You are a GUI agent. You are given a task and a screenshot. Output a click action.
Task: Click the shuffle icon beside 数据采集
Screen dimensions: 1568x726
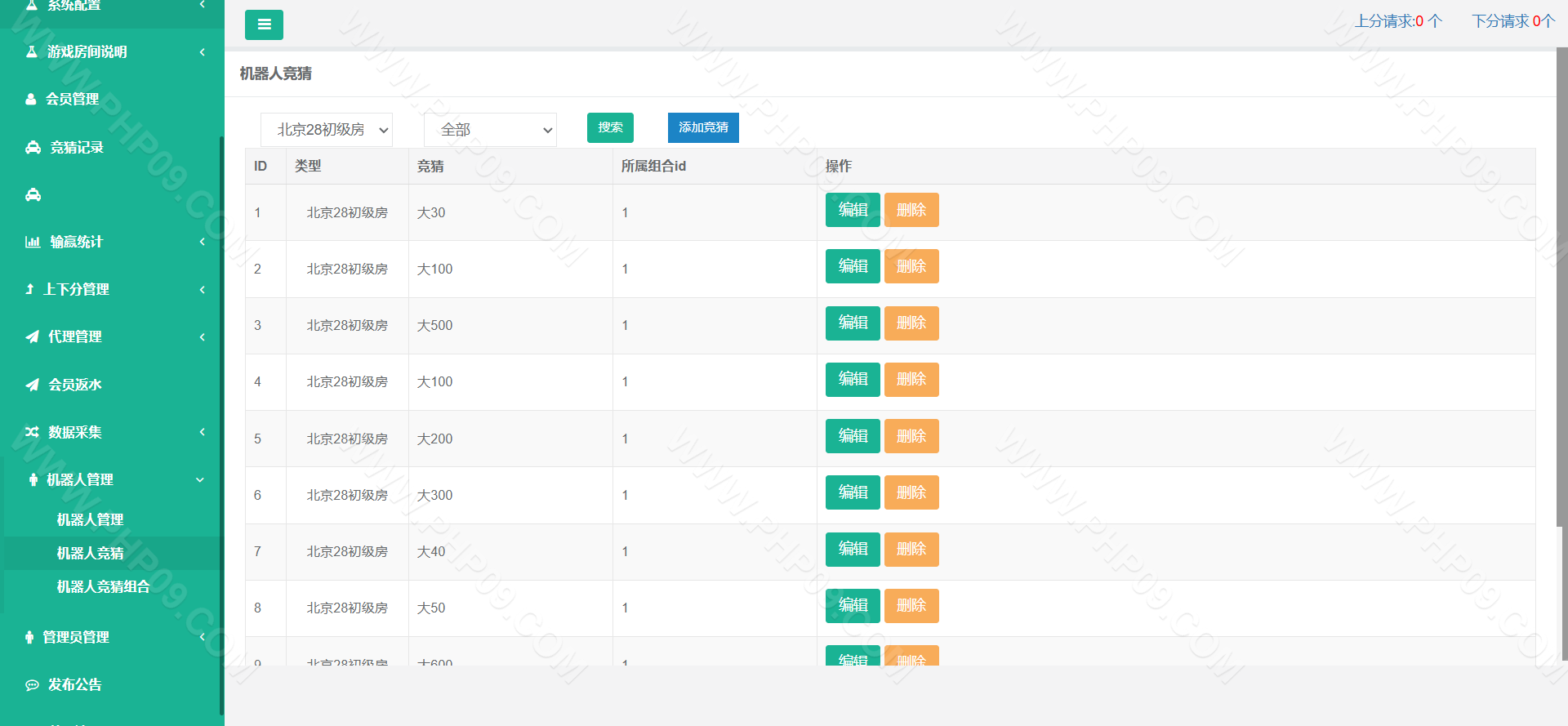[x=32, y=432]
